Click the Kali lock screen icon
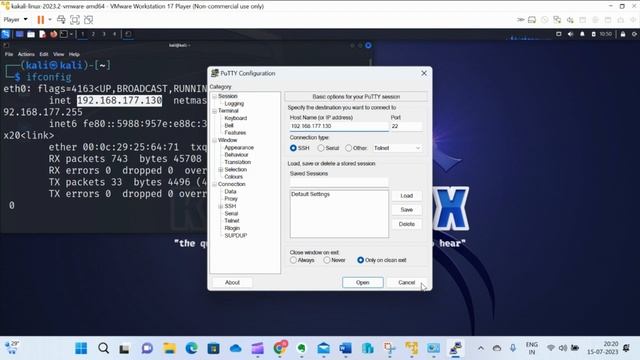The height and width of the screenshot is (360, 640). click(x=623, y=34)
